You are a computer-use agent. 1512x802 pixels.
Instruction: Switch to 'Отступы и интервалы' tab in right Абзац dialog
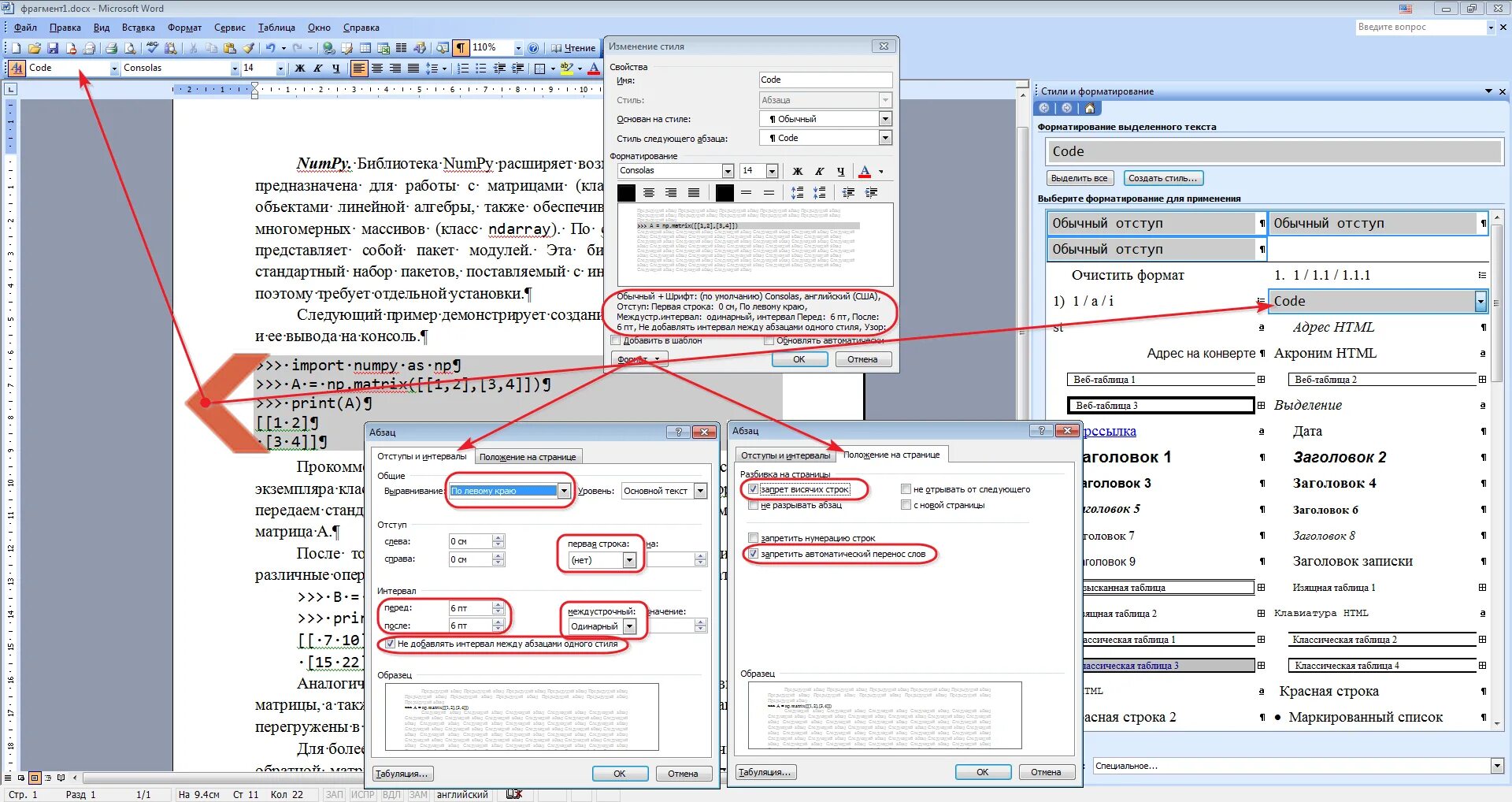[785, 455]
